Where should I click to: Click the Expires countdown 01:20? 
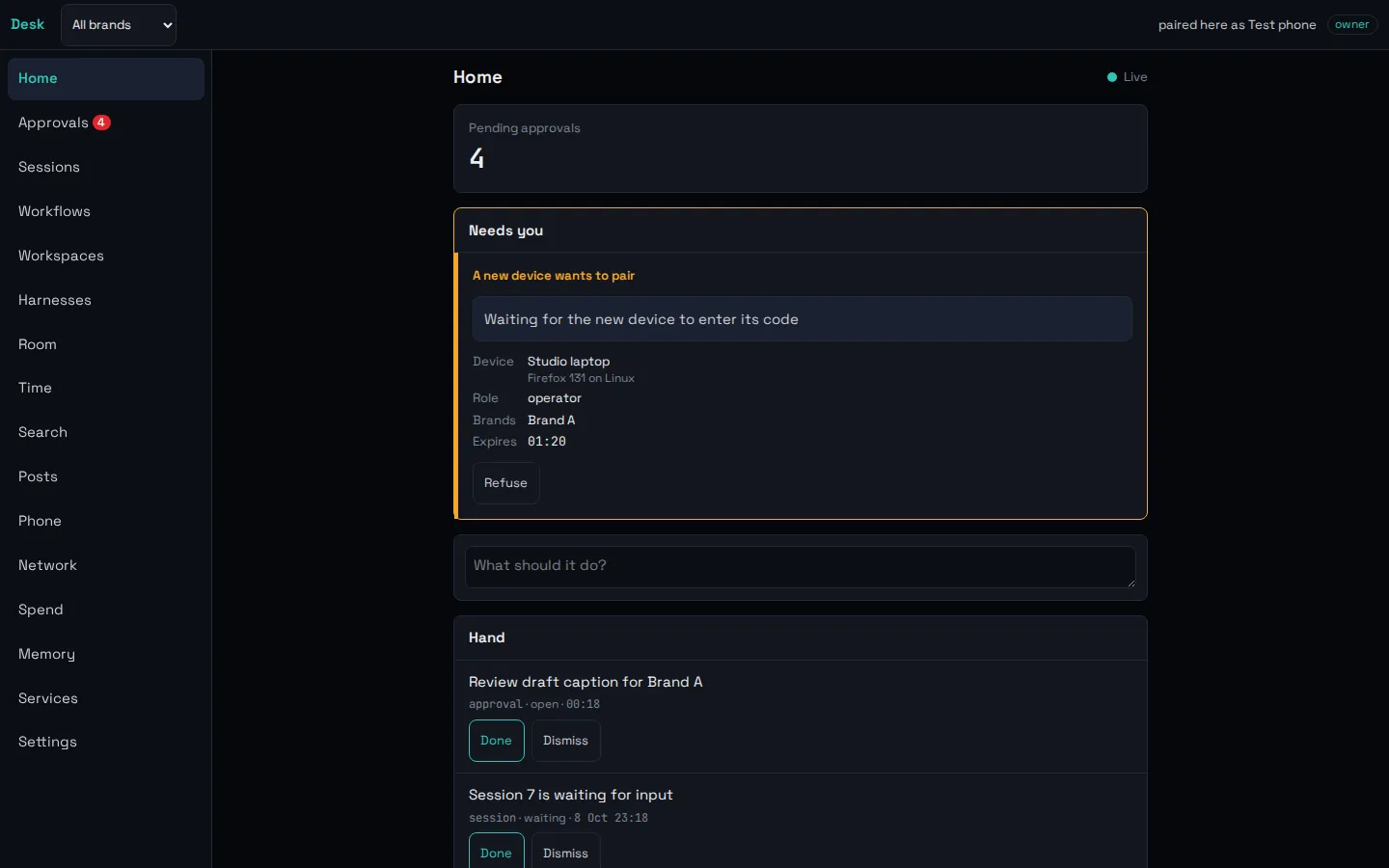[x=547, y=442]
